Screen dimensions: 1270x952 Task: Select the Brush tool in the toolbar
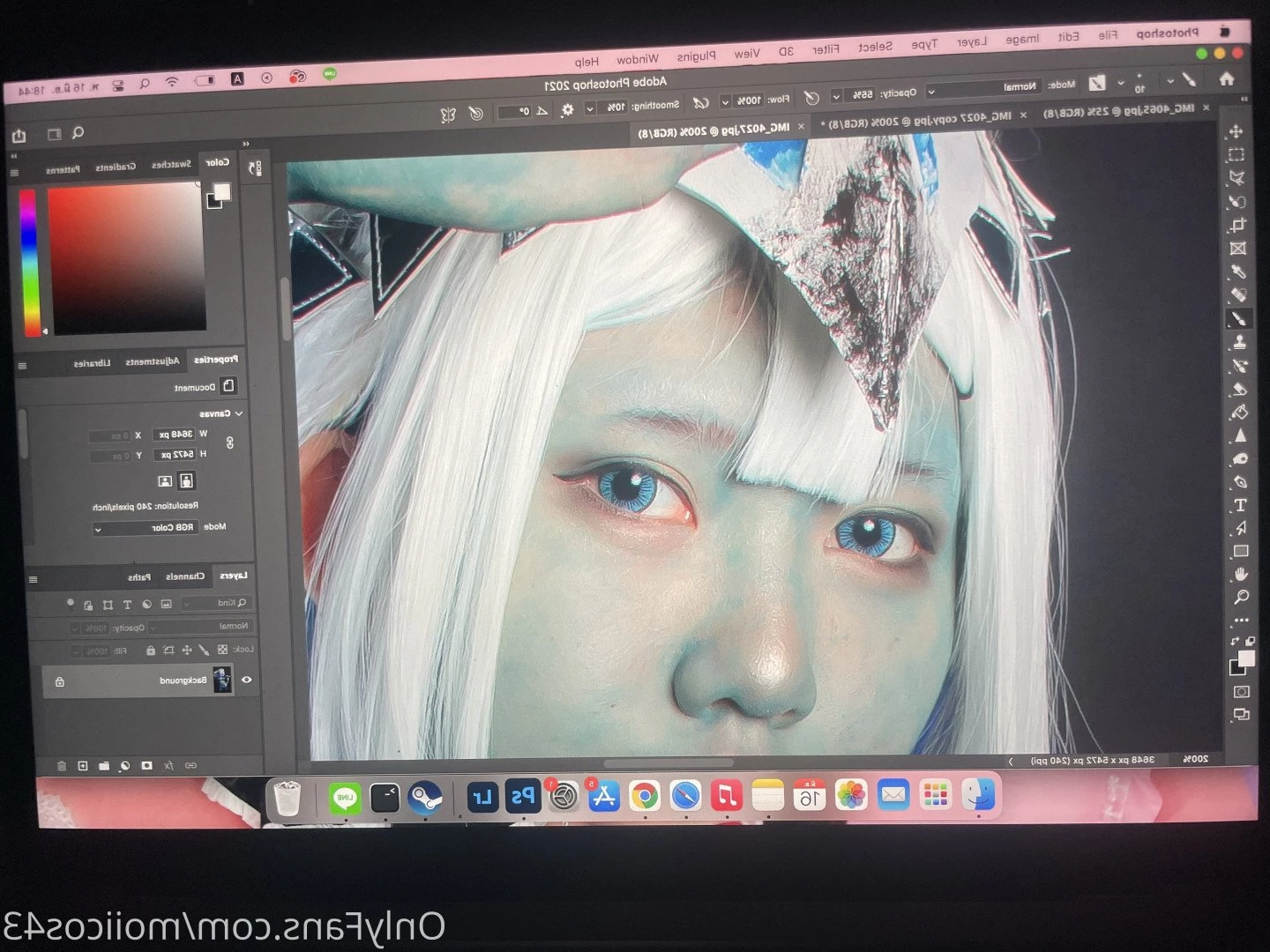(x=1238, y=319)
